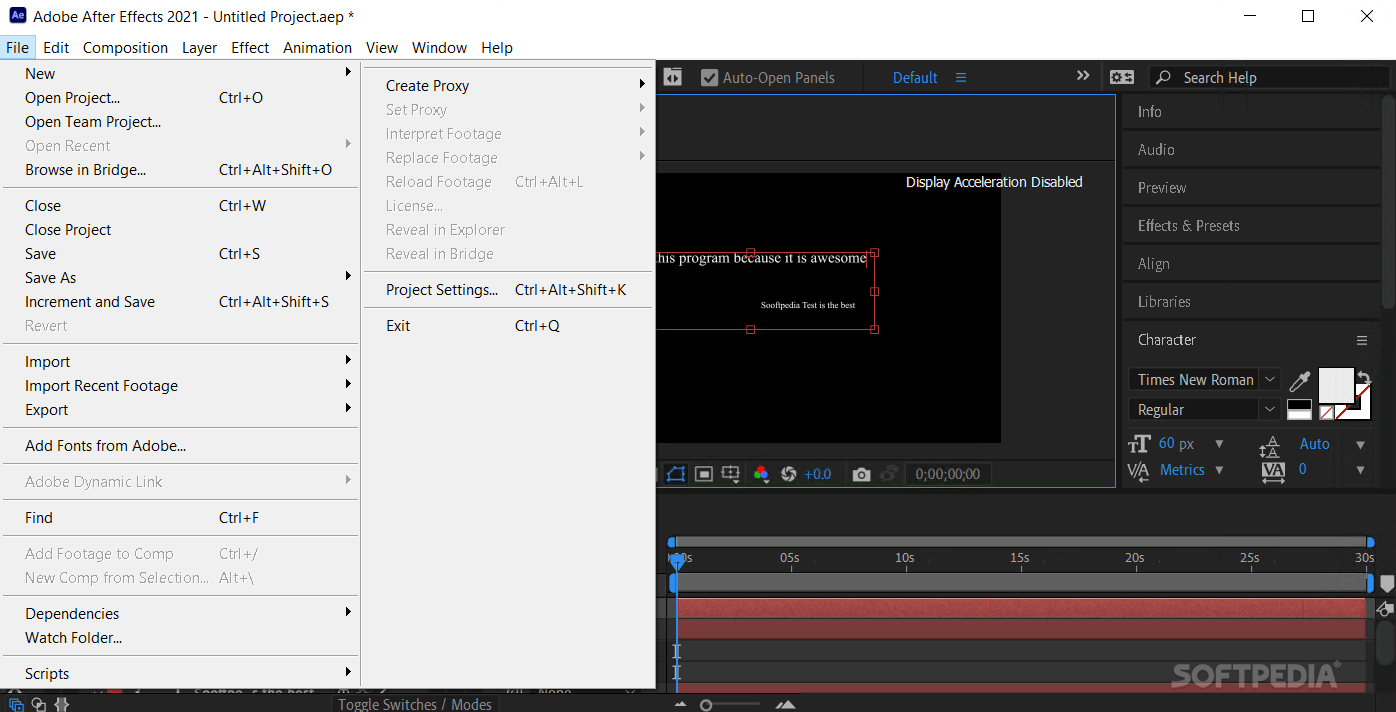This screenshot has height=712, width=1396.
Task: Open the font style Regular dropdown
Action: coord(1270,409)
